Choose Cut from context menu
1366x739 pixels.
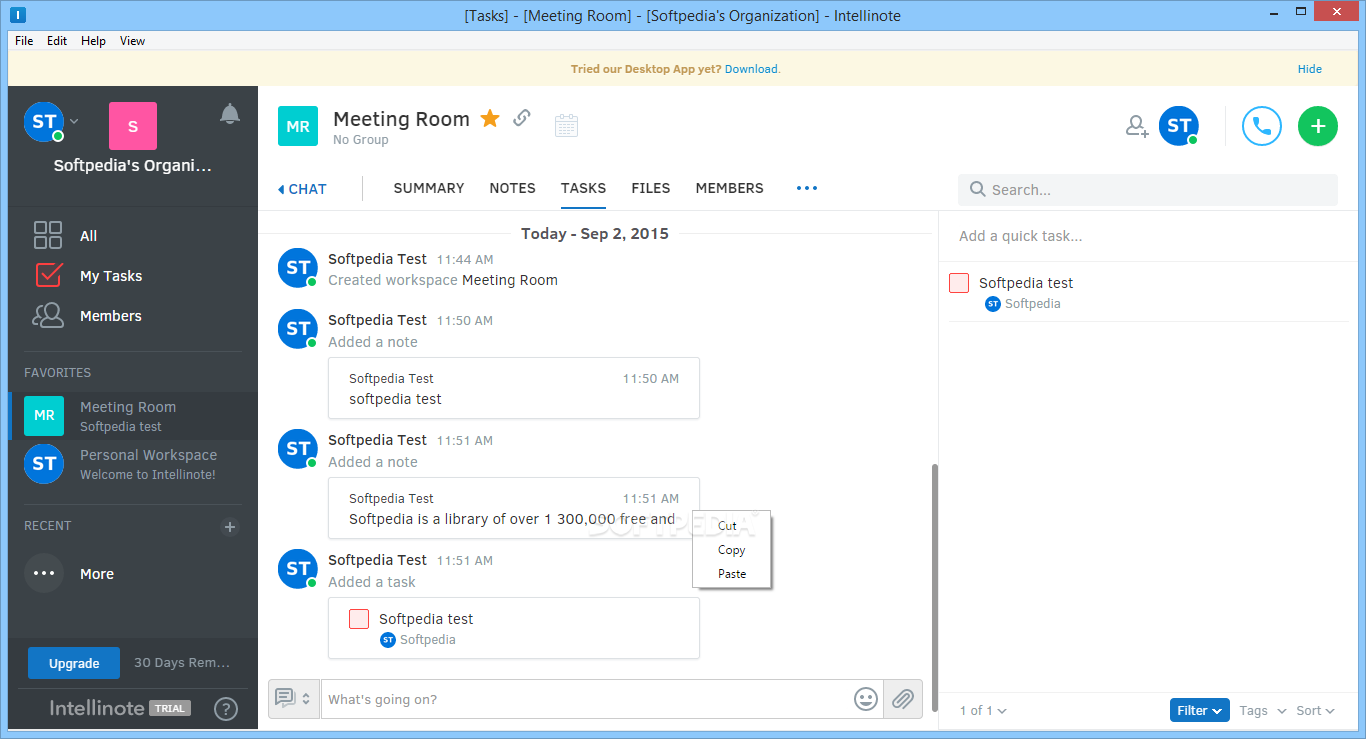pos(728,526)
